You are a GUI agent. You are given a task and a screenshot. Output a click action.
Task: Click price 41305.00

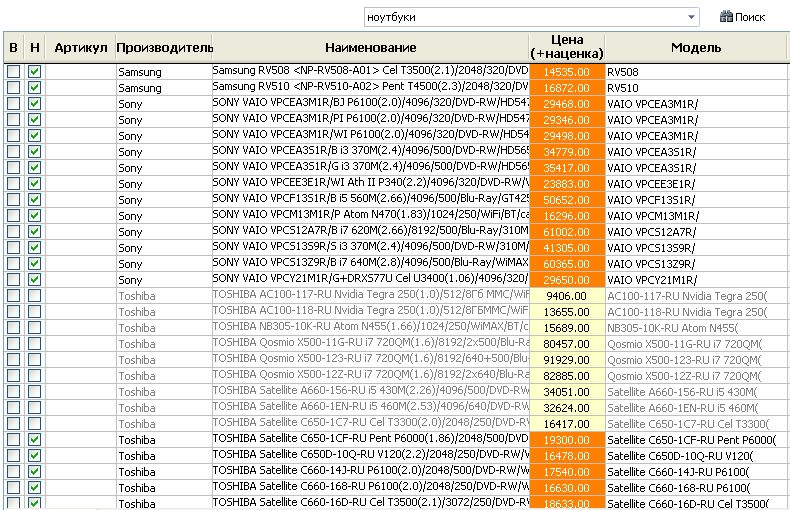(567, 248)
